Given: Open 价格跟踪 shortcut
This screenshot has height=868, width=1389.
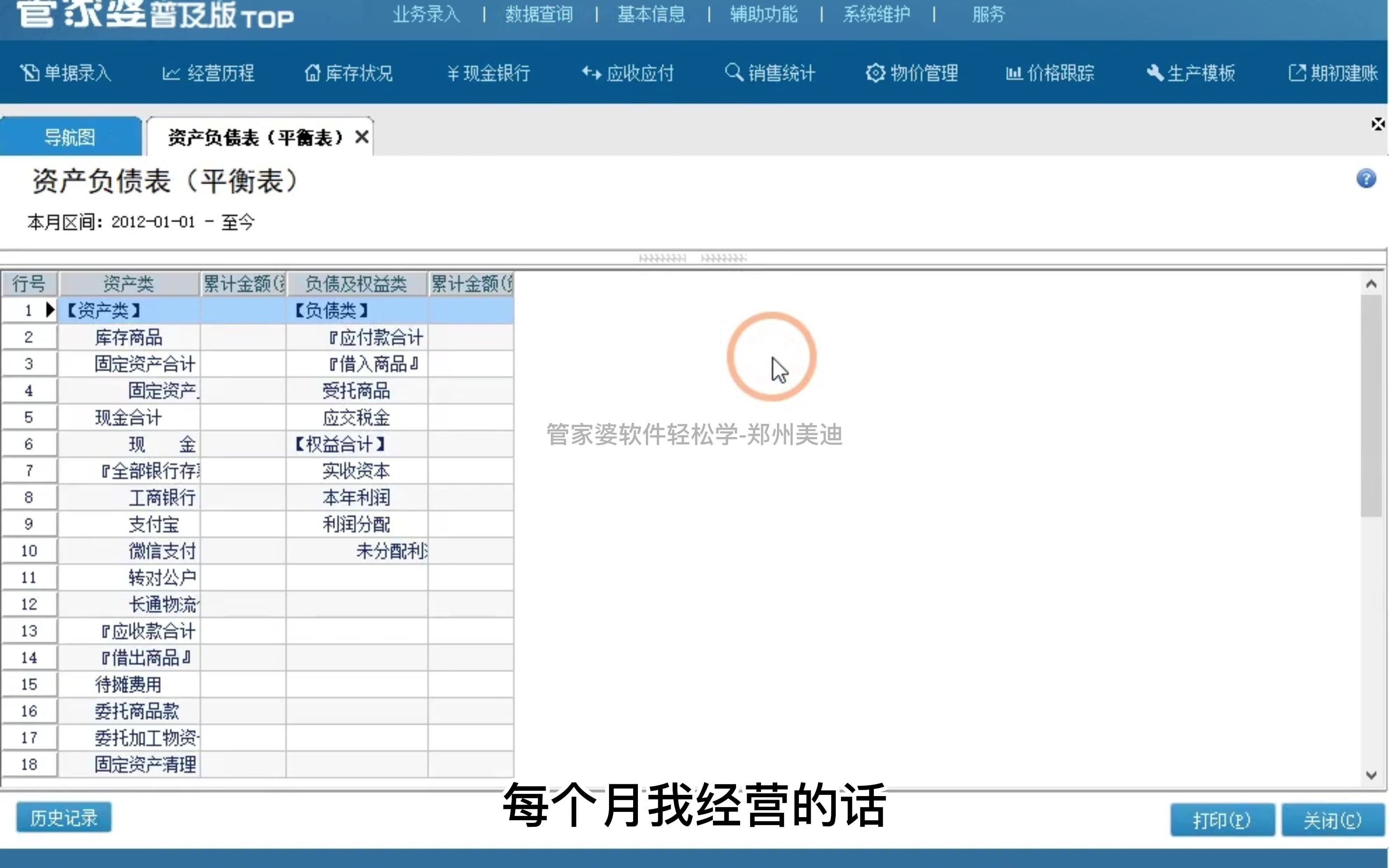Looking at the screenshot, I should coord(1051,73).
